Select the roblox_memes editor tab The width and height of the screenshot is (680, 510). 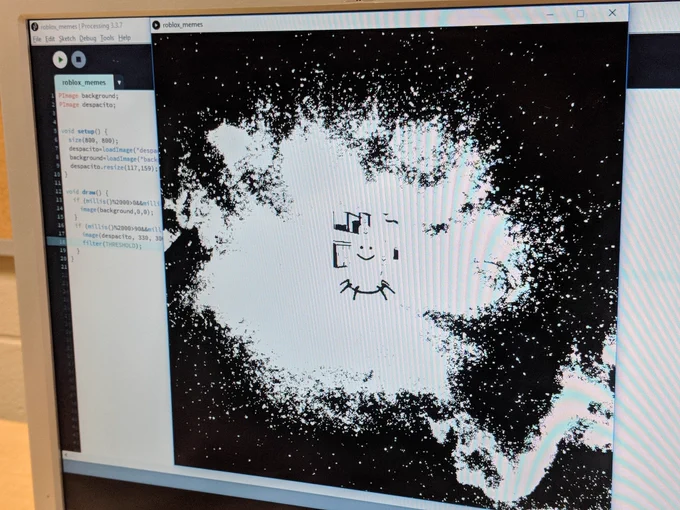click(x=84, y=82)
